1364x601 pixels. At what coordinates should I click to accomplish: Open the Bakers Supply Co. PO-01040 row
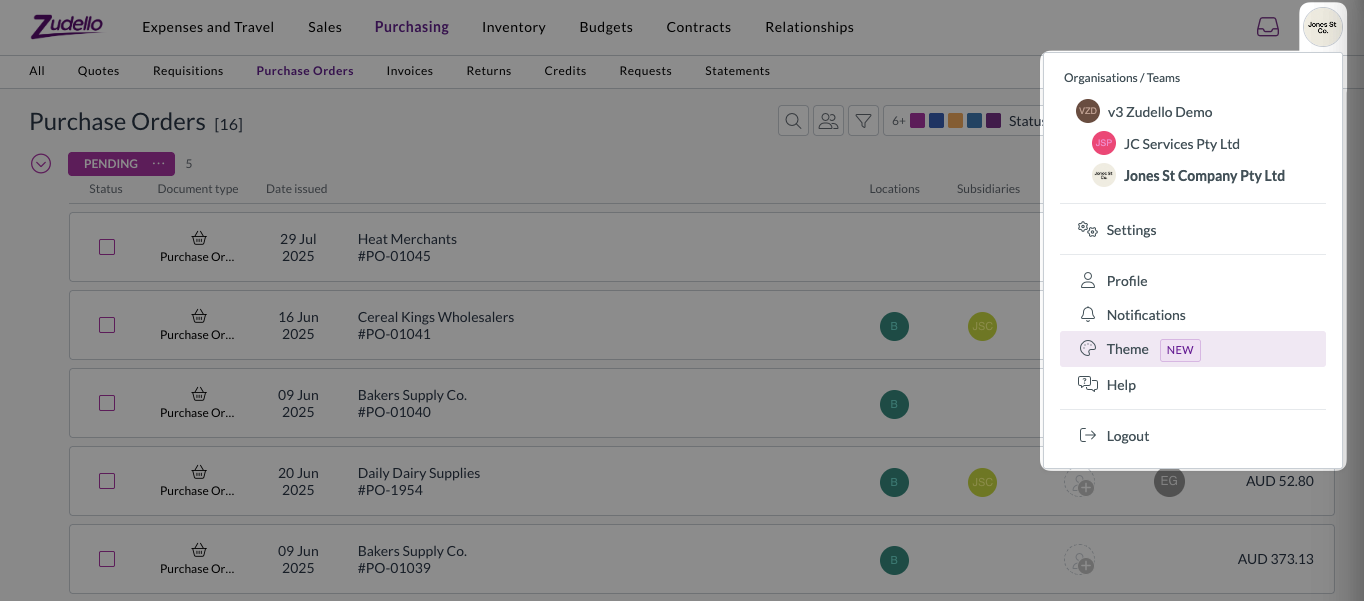[412, 403]
